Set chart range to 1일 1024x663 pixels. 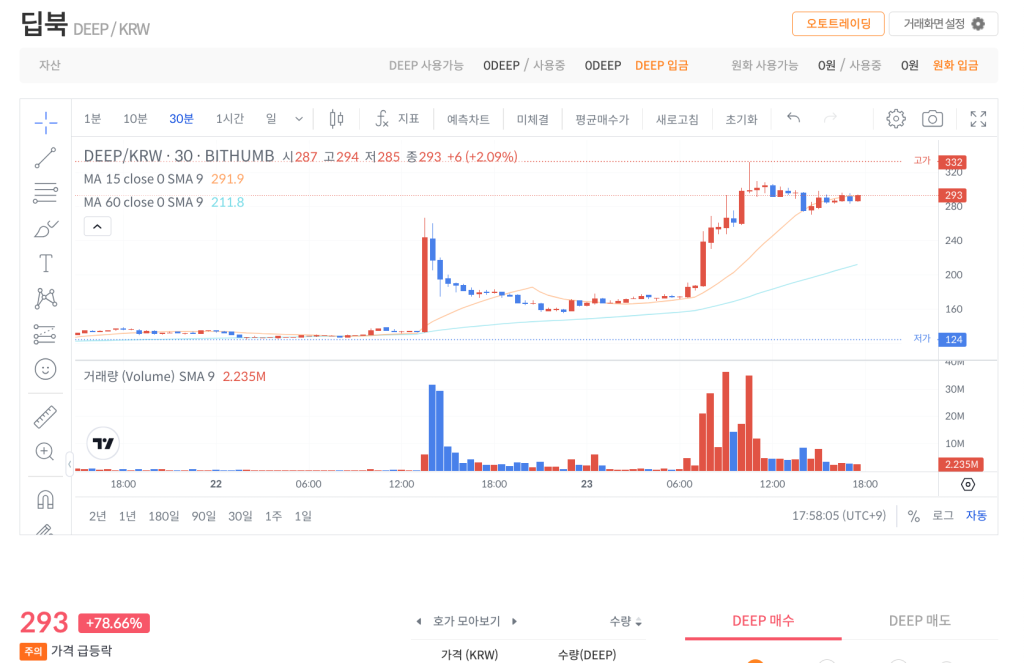pos(303,516)
